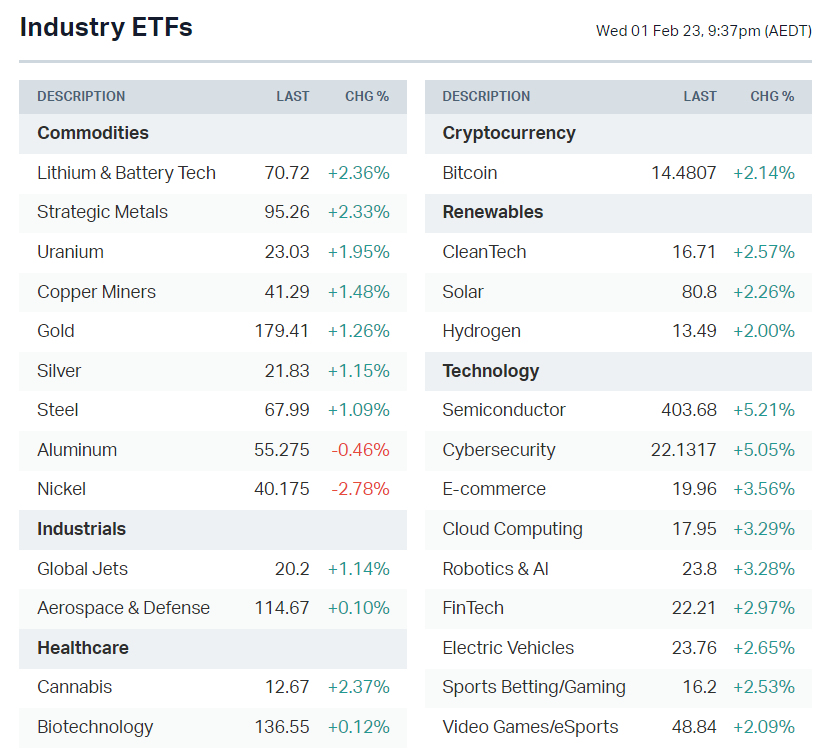Screen dimensions: 827x756
Task: Open the Lithium & Battery Tech ETF
Action: coord(126,173)
